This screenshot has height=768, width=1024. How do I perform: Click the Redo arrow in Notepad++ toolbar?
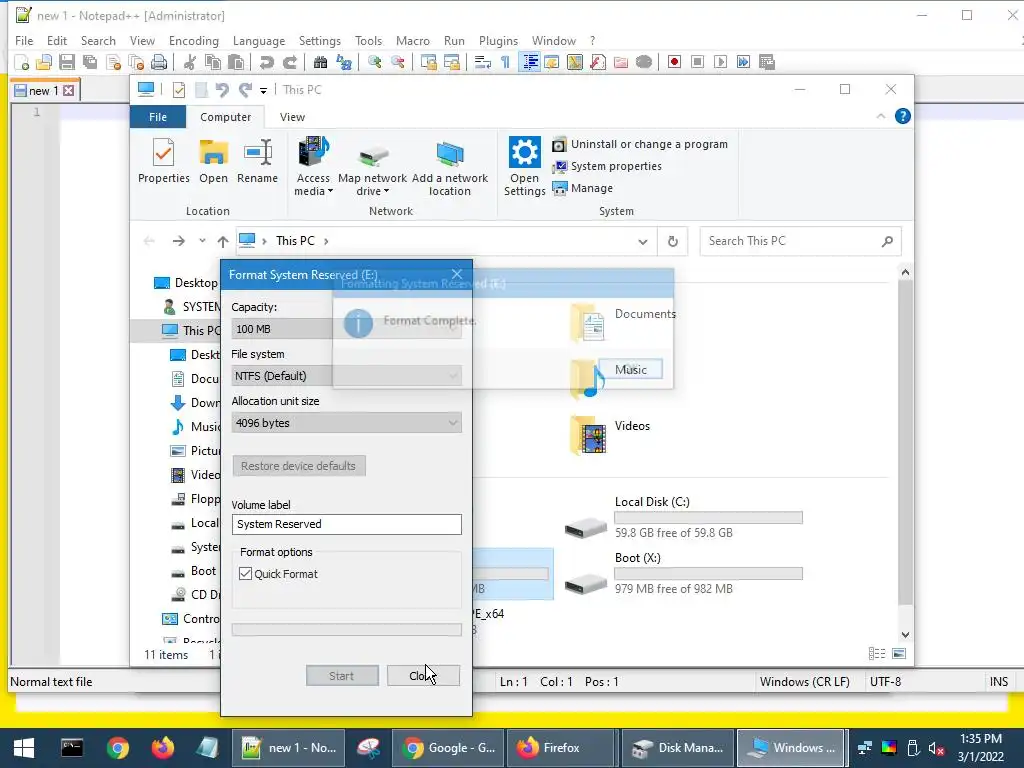pyautogui.click(x=290, y=62)
